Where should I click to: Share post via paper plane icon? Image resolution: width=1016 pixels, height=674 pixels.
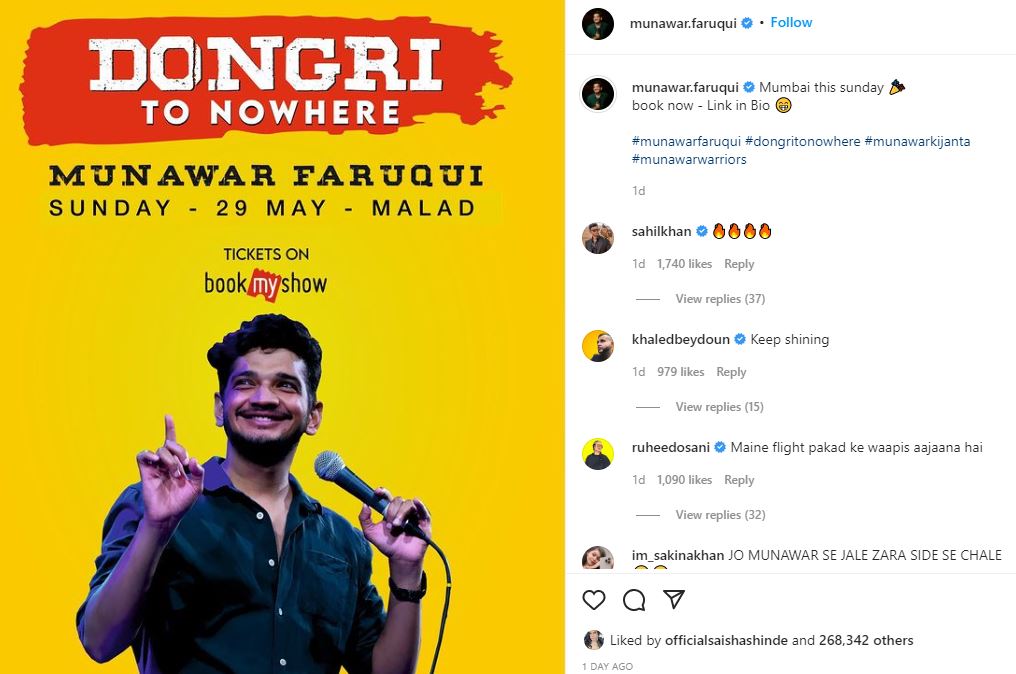(x=674, y=599)
